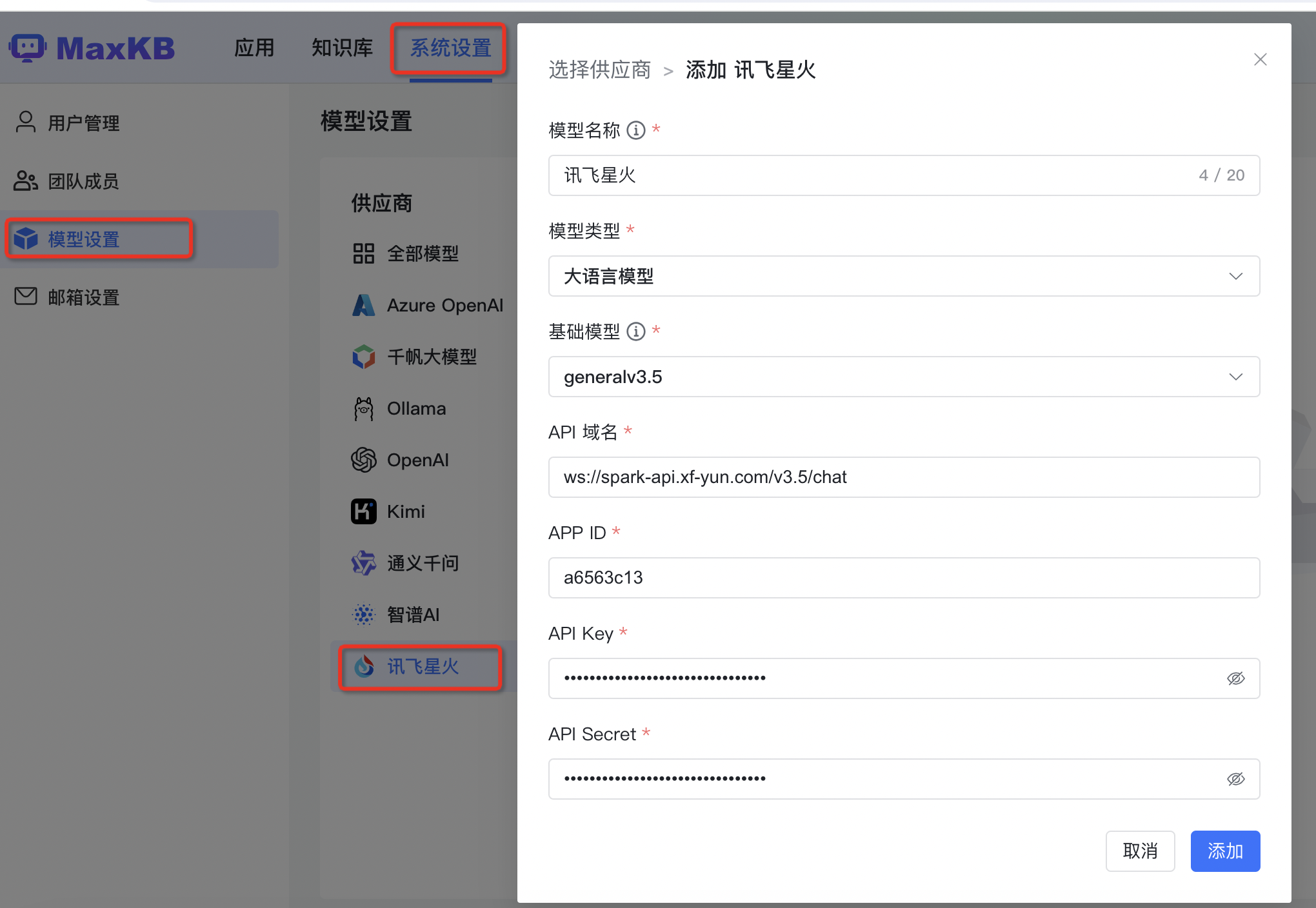
Task: Switch to the 应用 tab
Action: pos(254,48)
